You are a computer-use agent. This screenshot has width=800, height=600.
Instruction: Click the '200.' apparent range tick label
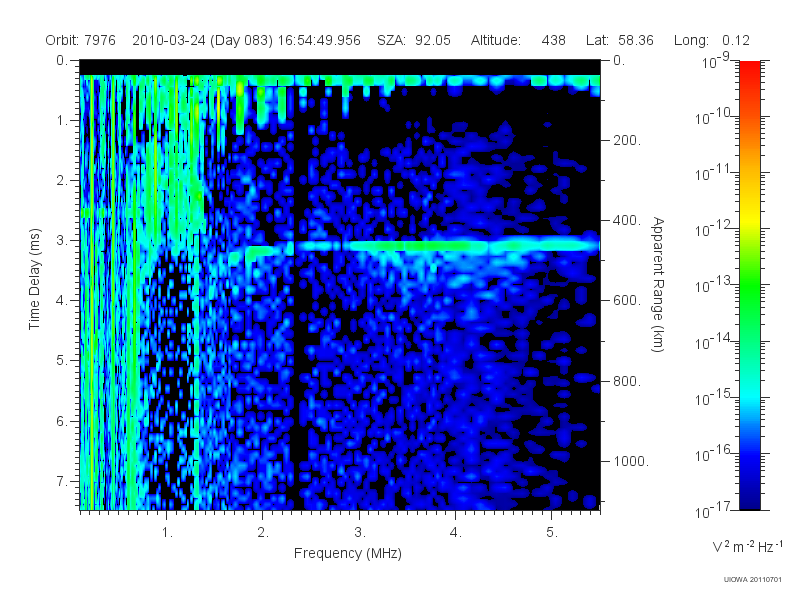tap(627, 140)
